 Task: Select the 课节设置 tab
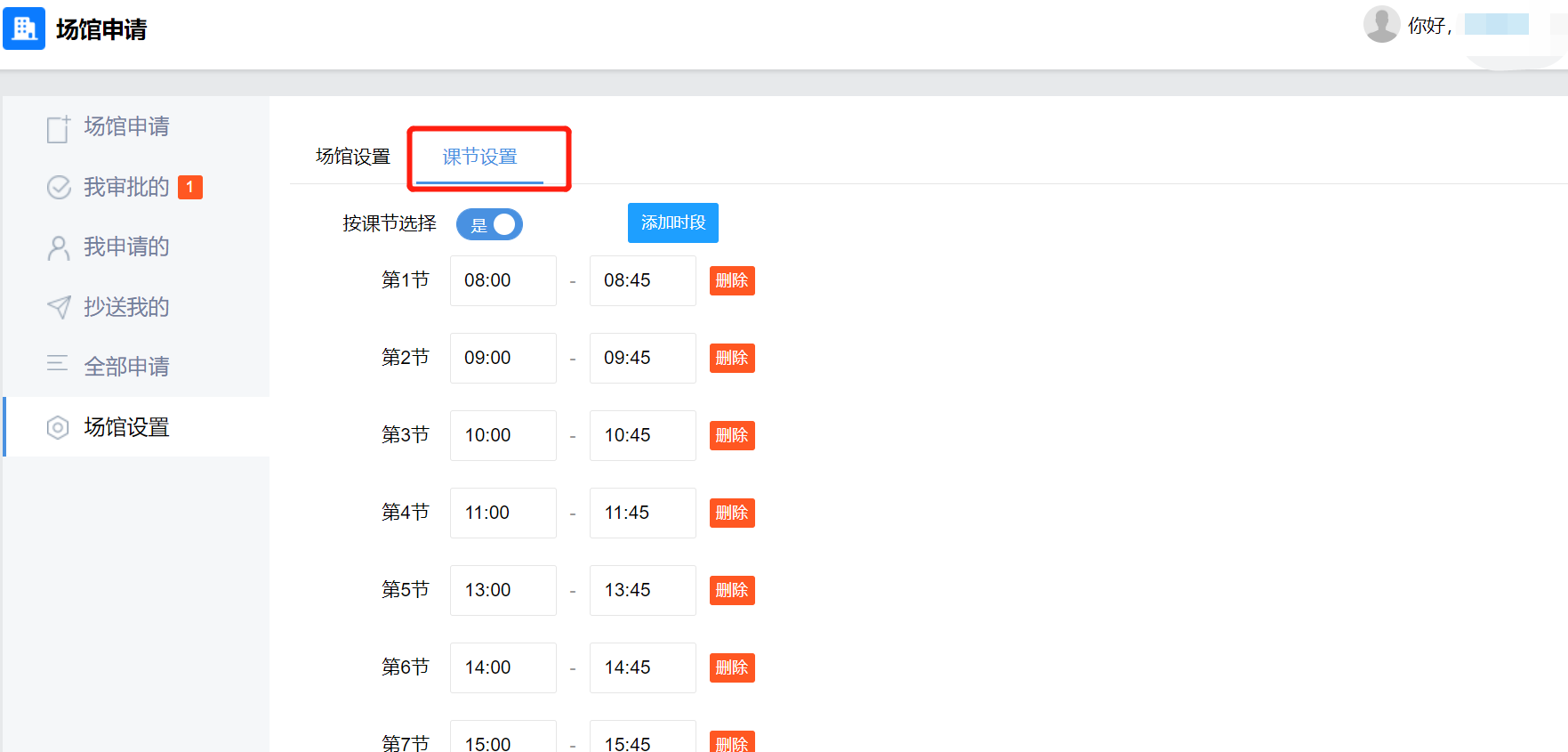pos(480,157)
